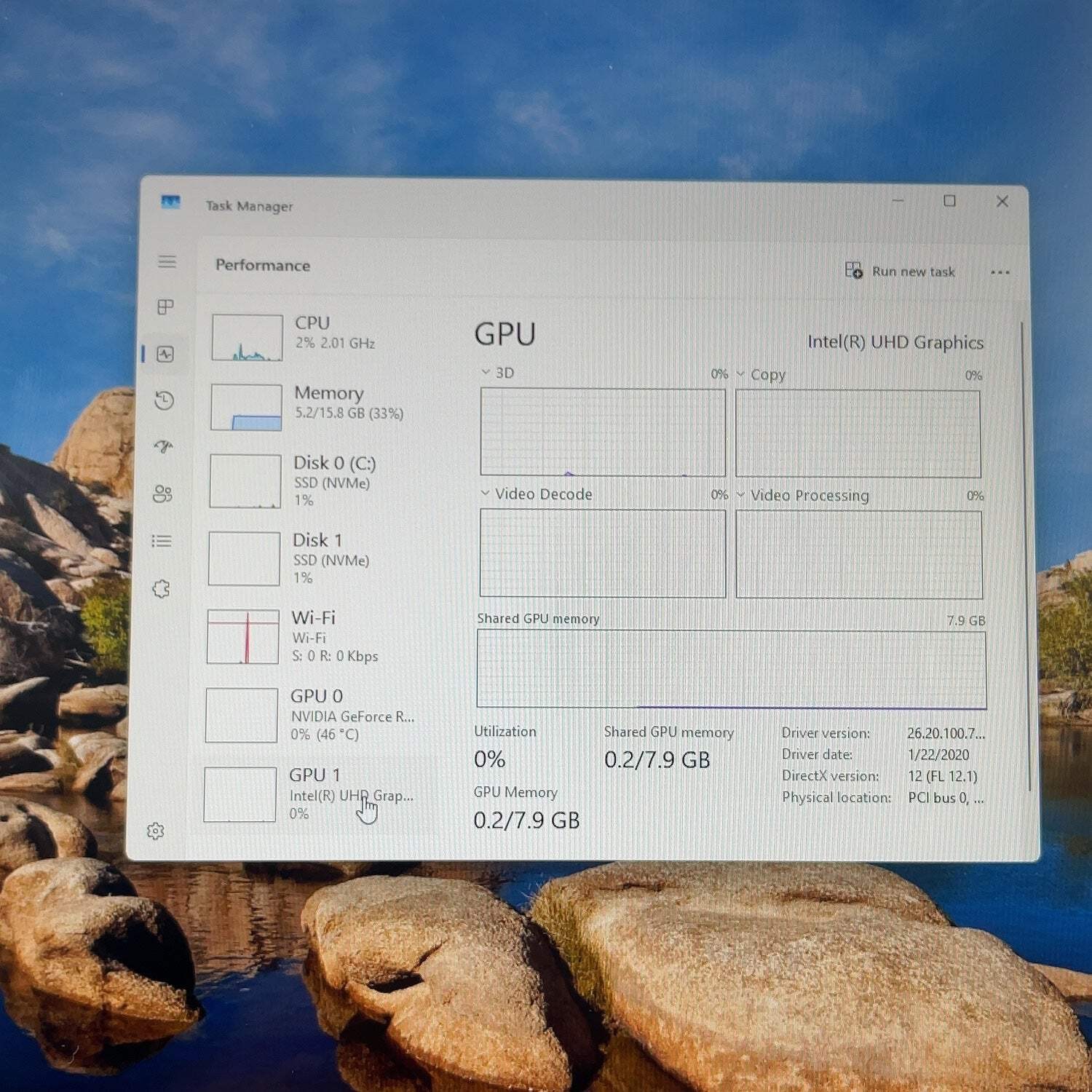Click the Task Manager app icon in title bar
This screenshot has width=1092, height=1092.
point(170,202)
